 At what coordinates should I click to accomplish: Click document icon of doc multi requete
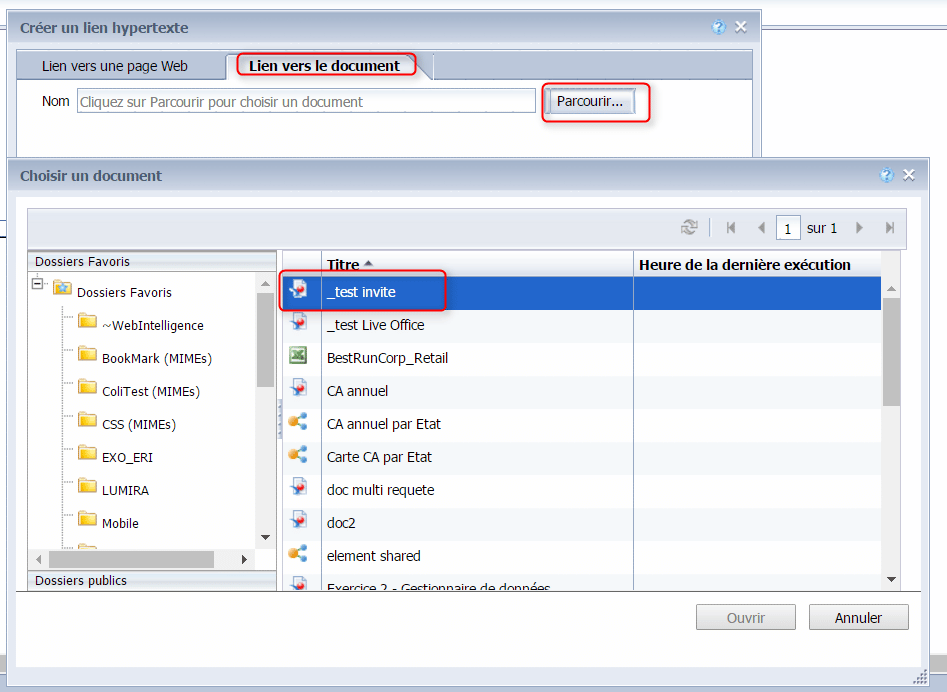coord(298,487)
